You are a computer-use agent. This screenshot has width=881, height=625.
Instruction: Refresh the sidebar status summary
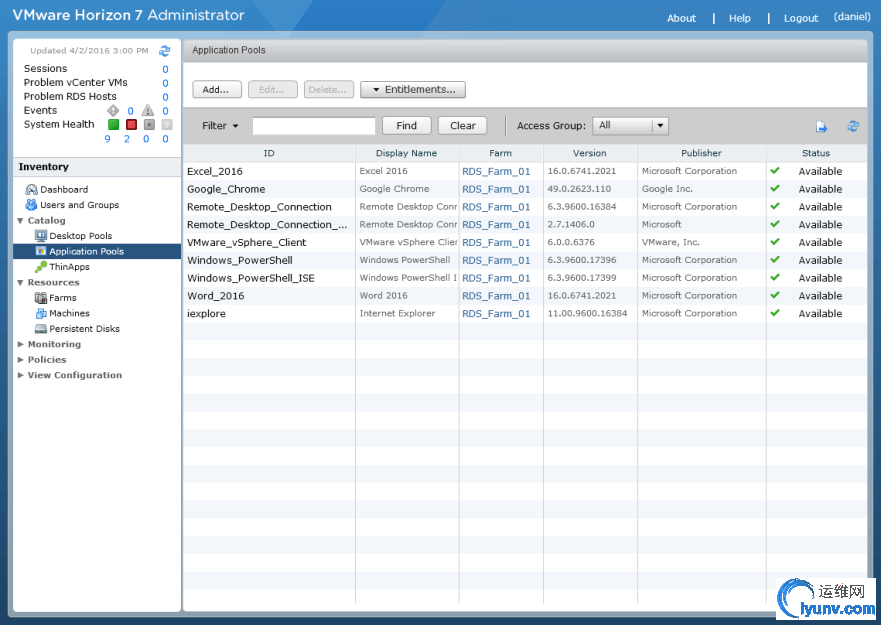[164, 51]
